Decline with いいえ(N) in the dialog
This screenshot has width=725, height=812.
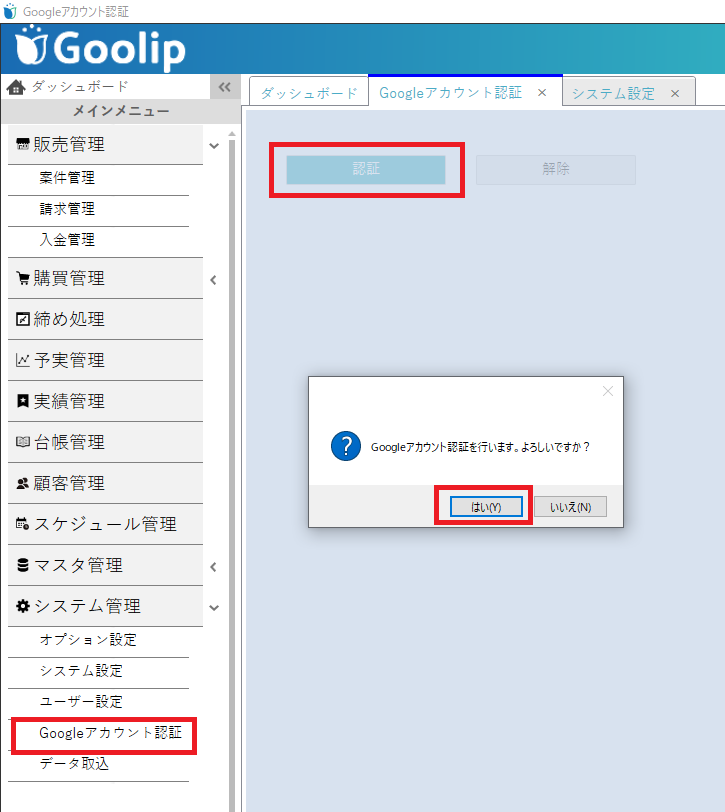coord(570,506)
